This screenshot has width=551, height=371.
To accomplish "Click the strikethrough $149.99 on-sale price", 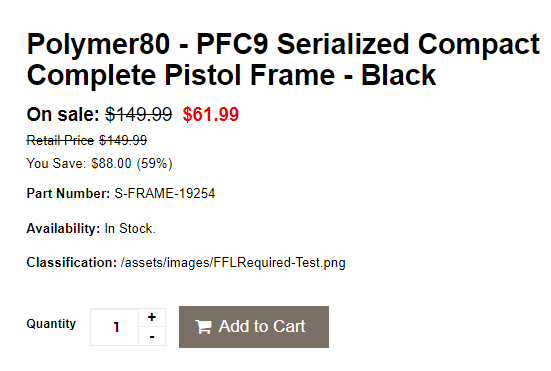I will [139, 115].
